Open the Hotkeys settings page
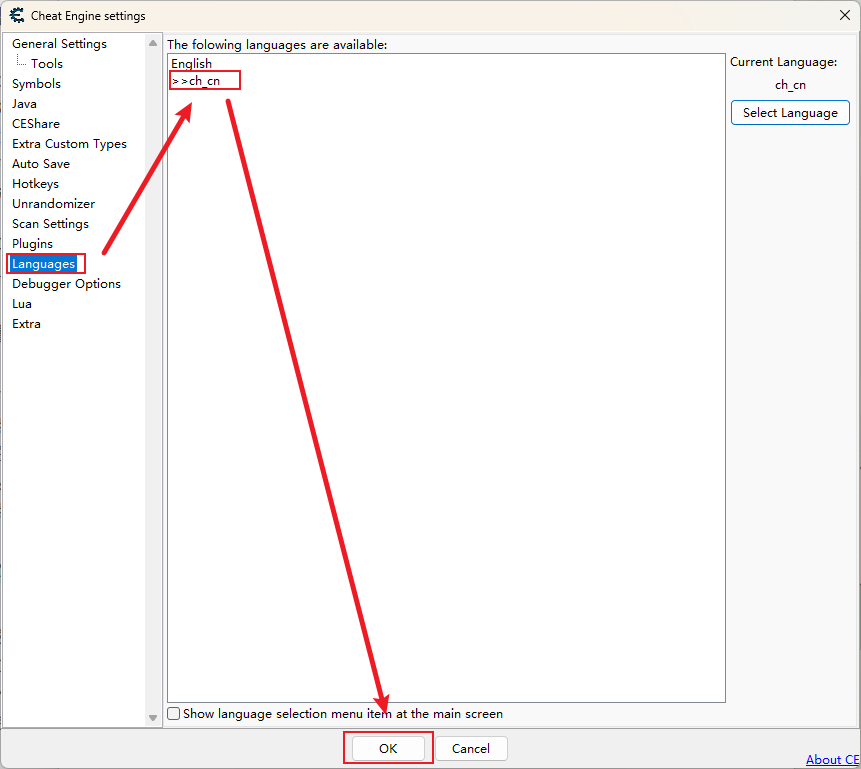This screenshot has height=769, width=861. point(35,184)
